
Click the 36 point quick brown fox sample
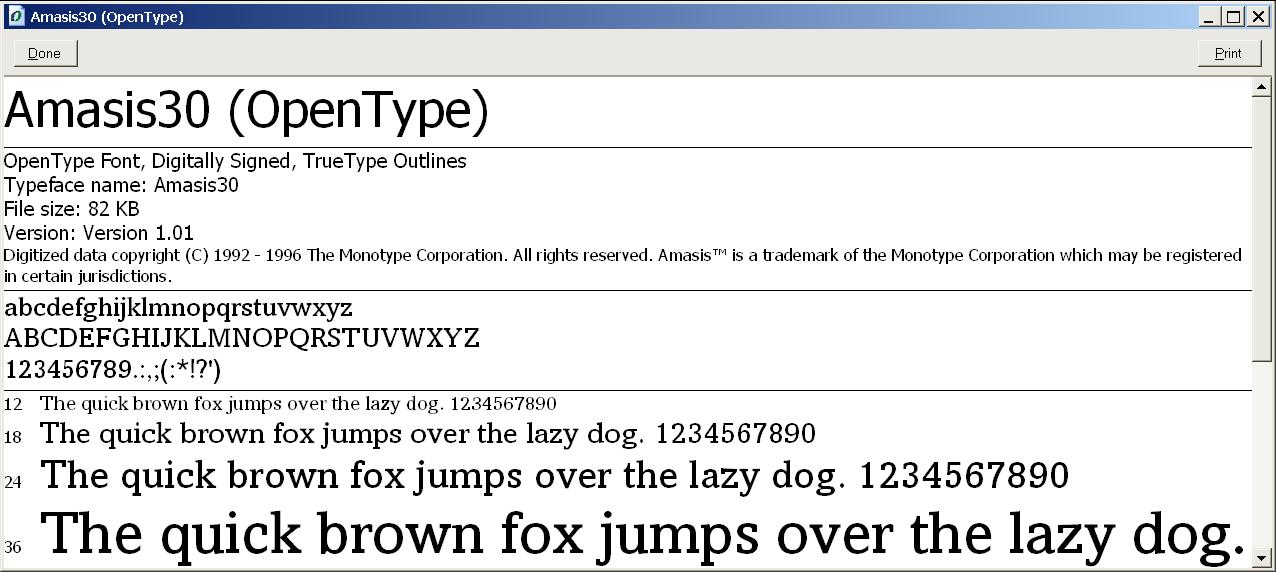pyautogui.click(x=645, y=535)
